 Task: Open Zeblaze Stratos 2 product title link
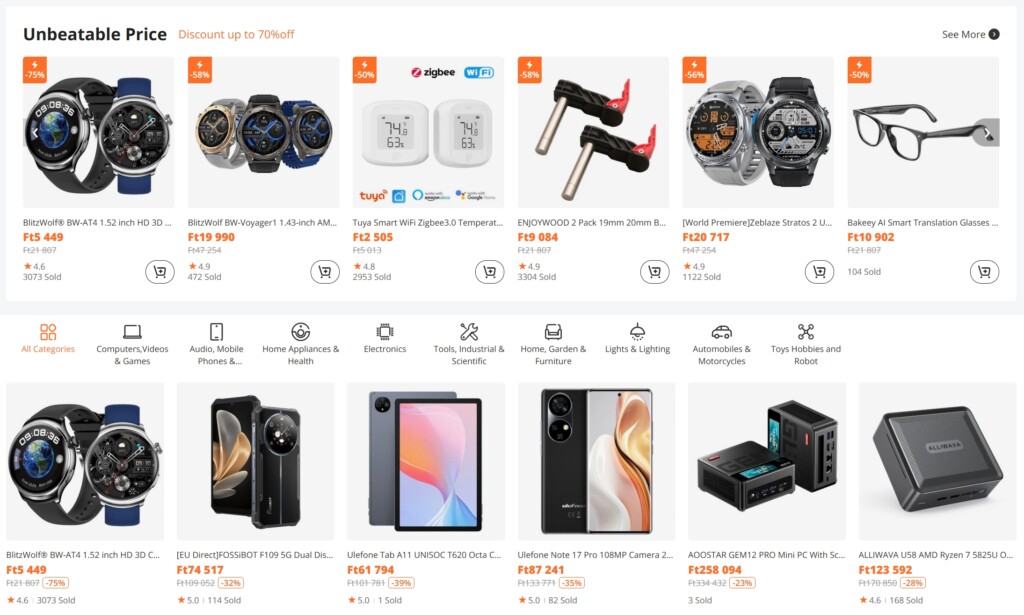pos(757,223)
